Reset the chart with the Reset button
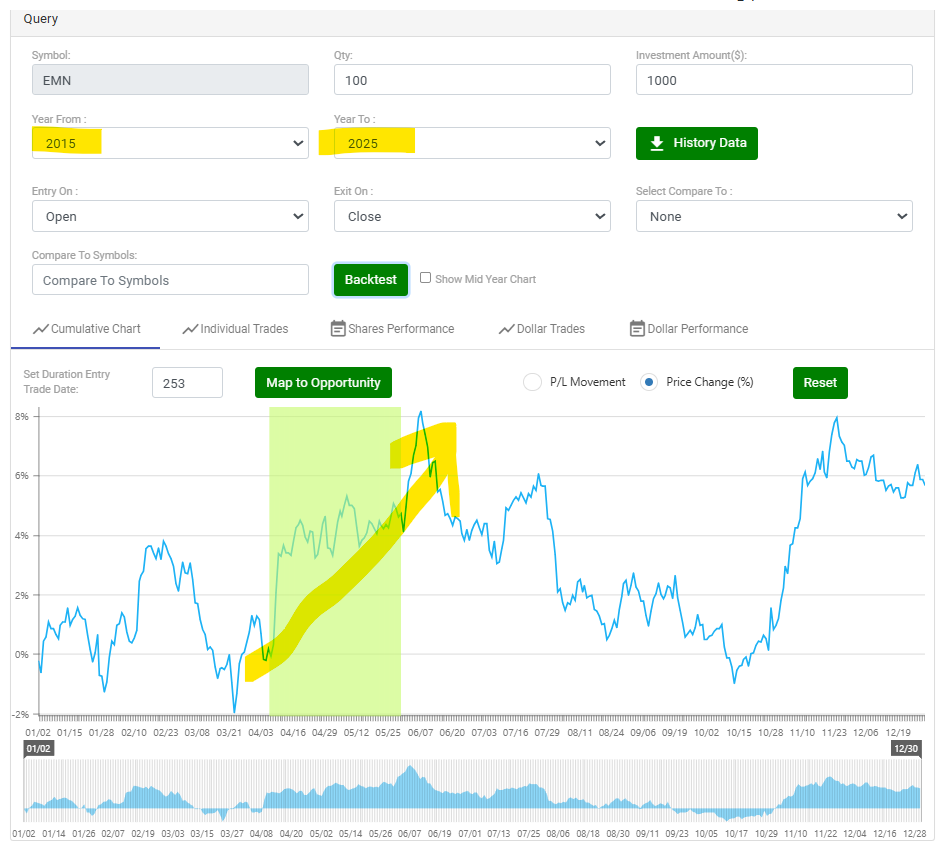 click(x=820, y=383)
